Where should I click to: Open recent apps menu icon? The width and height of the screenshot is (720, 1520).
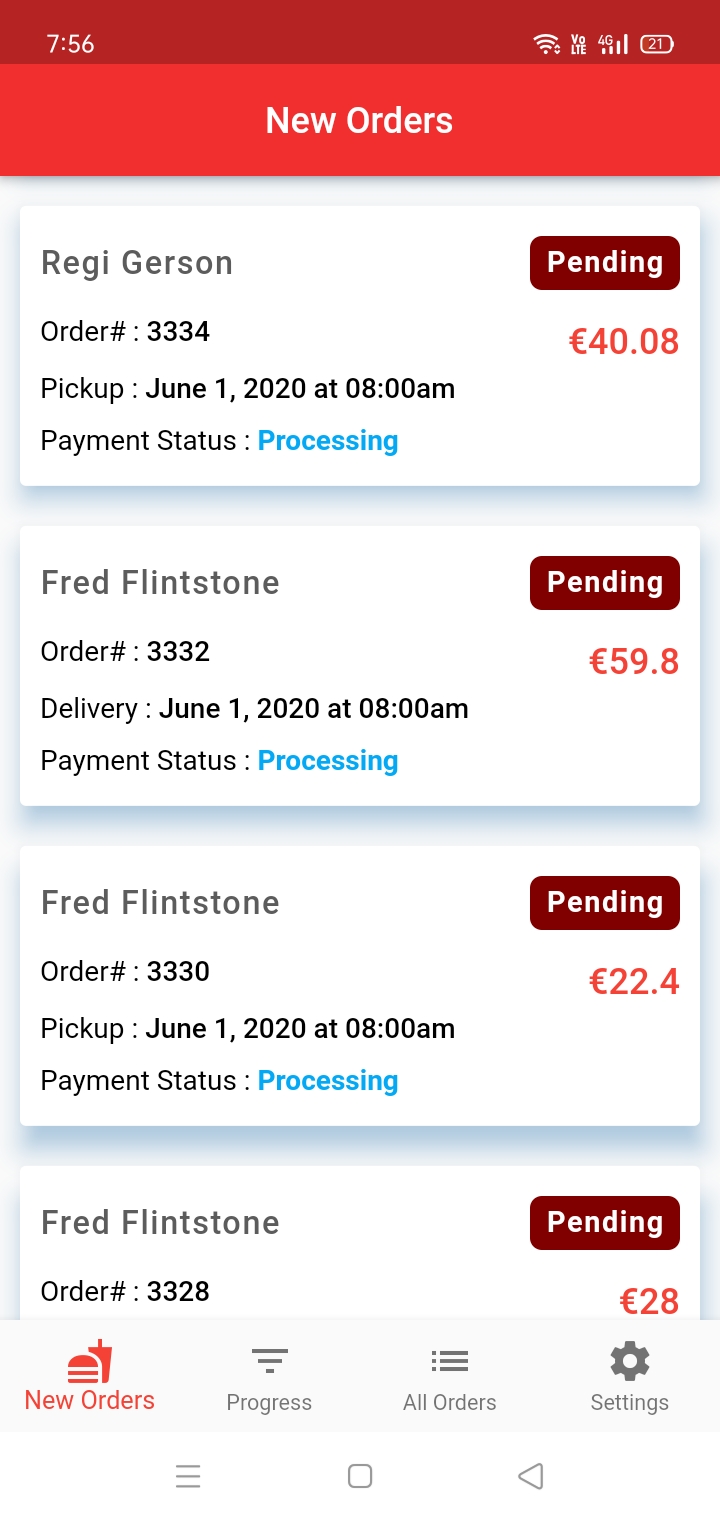(188, 1476)
